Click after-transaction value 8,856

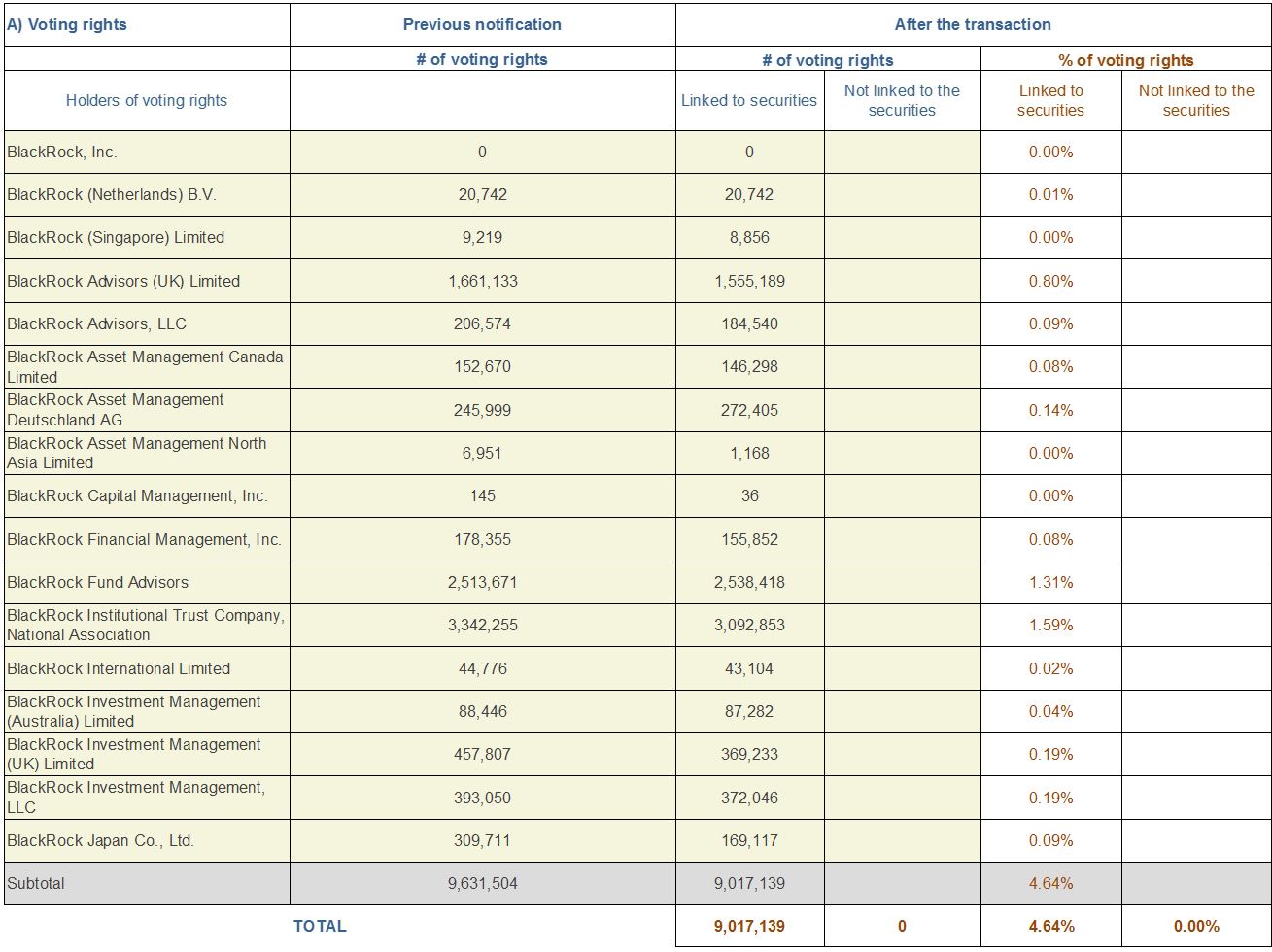pos(749,237)
